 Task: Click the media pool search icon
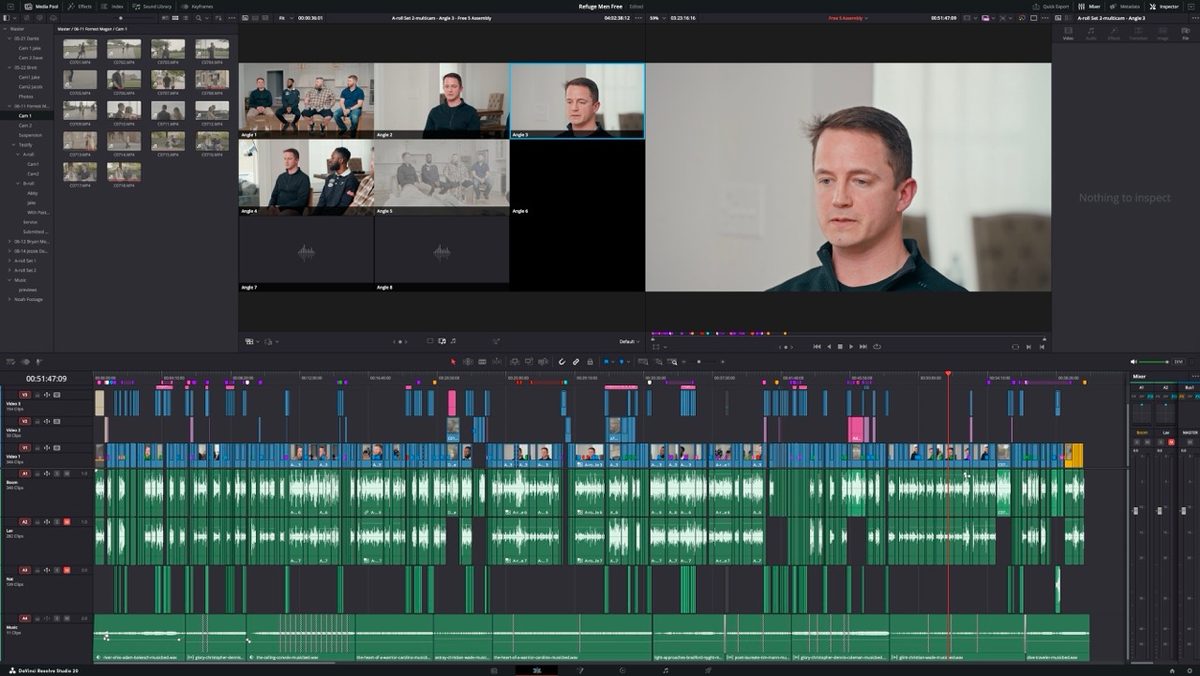(198, 18)
